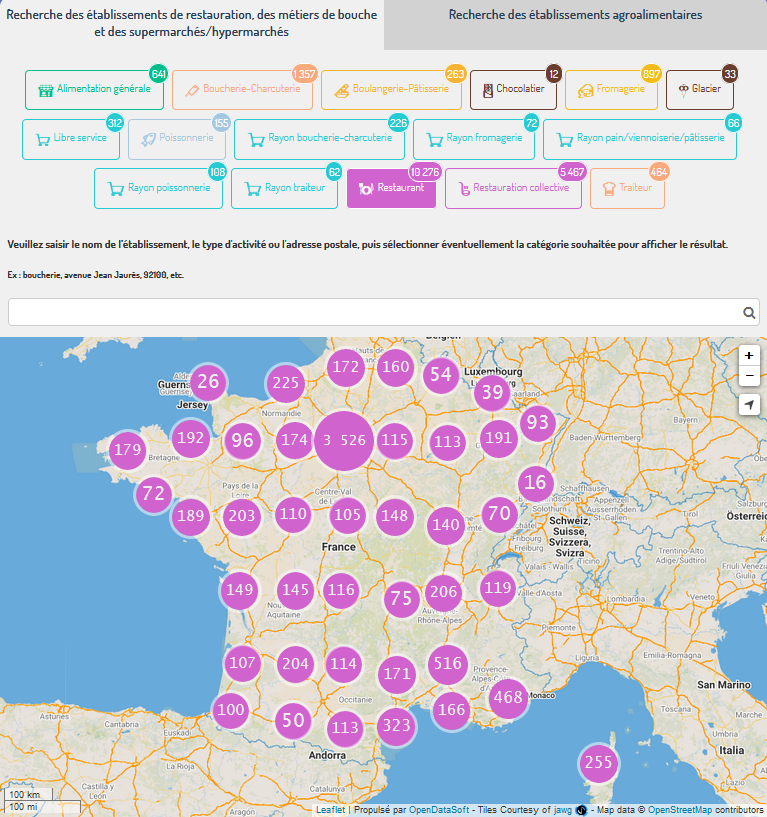This screenshot has width=767, height=817.
Task: Select Rayon pain/viennoiserie/pâtisserie category
Action: pos(640,139)
